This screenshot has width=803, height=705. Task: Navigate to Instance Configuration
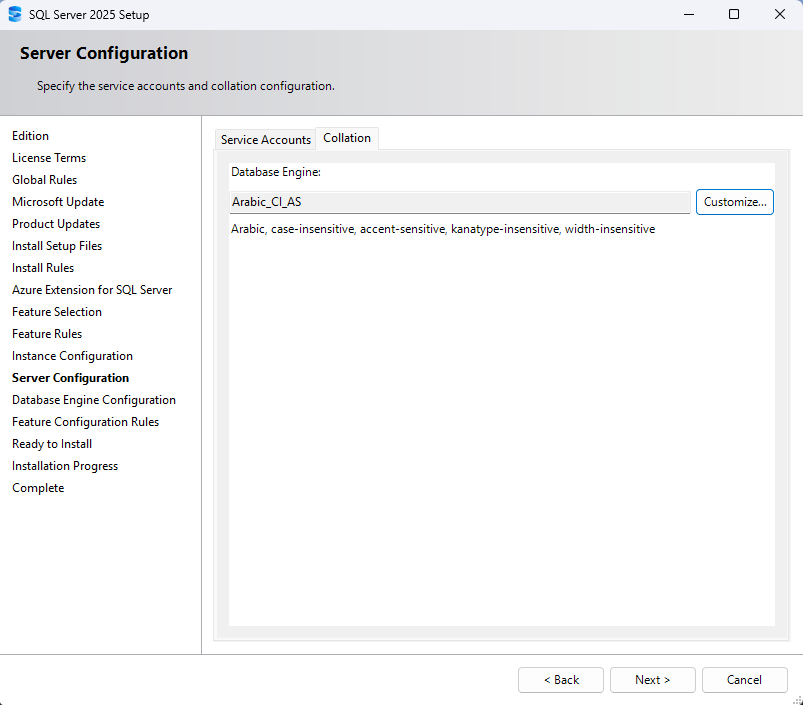[72, 355]
